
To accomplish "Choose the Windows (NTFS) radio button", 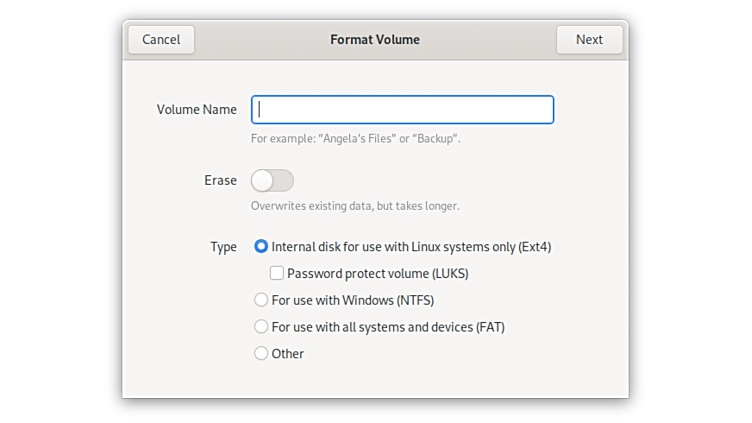I will (262, 300).
